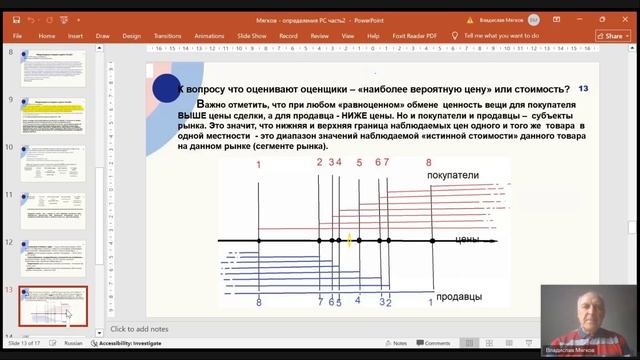Select the Transitions tab
The width and height of the screenshot is (640, 360).
167,36
